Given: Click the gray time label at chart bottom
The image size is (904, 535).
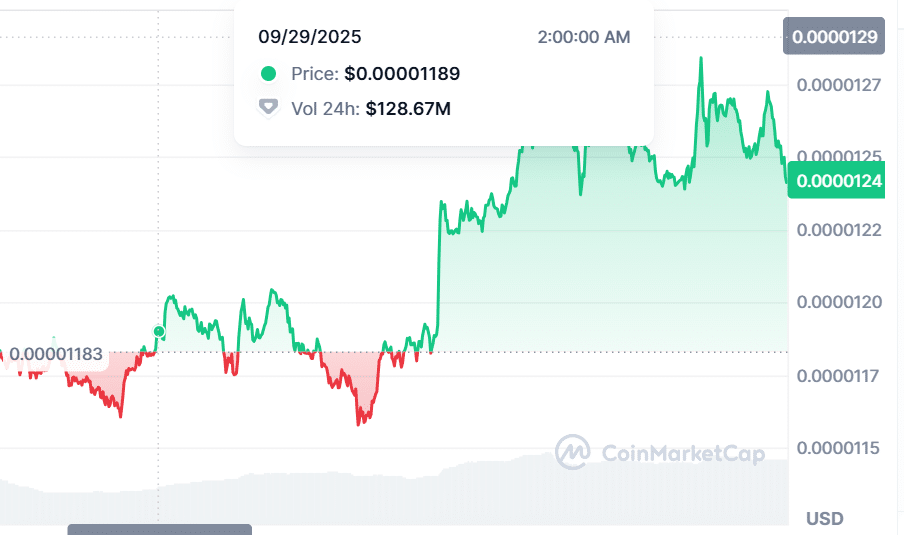Looking at the screenshot, I should pos(160,529).
